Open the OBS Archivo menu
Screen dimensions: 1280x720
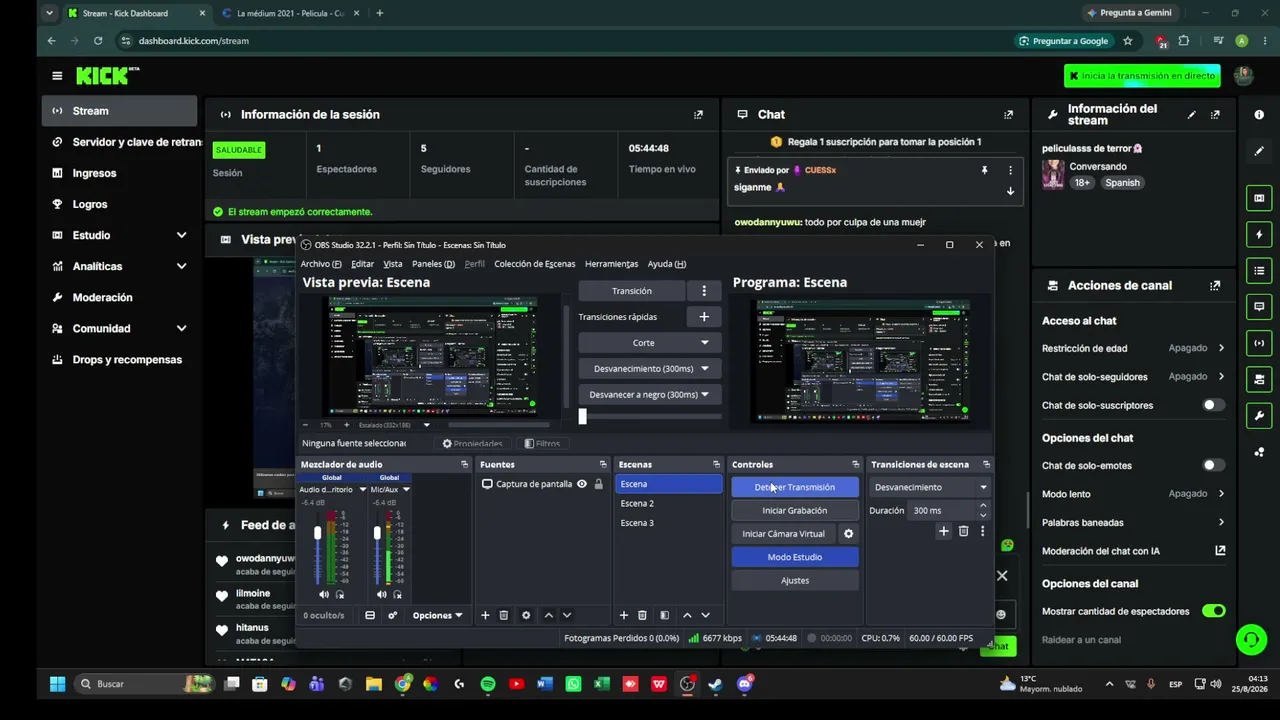[x=321, y=264]
